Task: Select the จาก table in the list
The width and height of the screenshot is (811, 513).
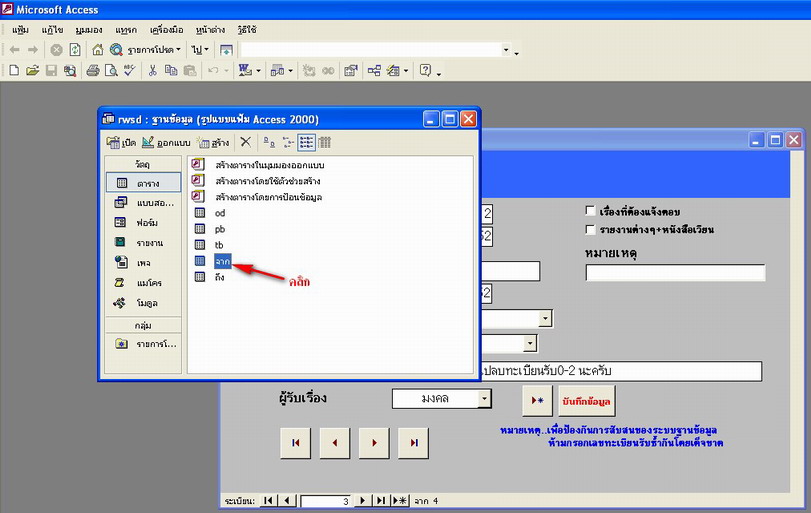Action: (220, 261)
